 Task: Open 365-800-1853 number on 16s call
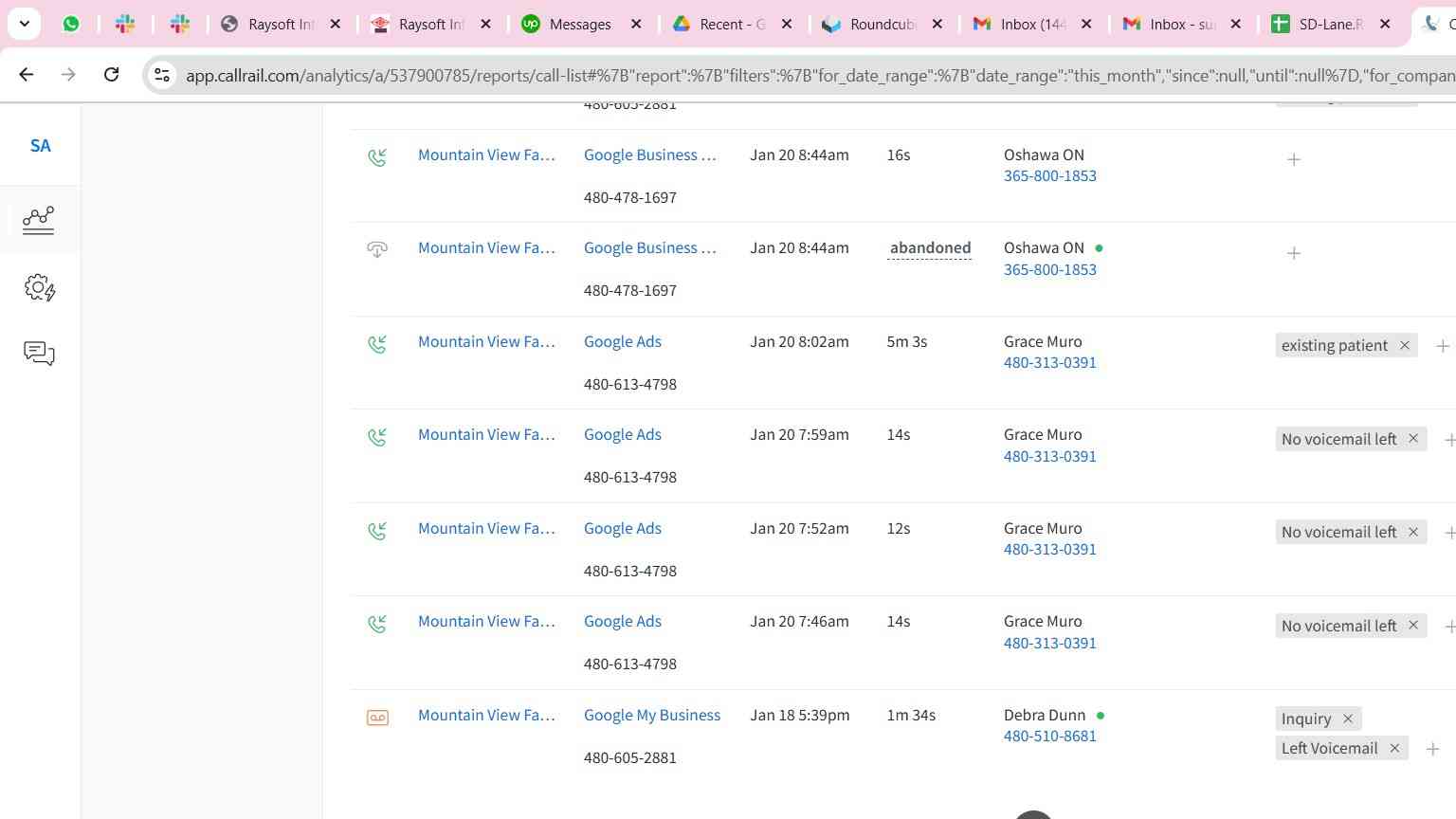(1049, 175)
